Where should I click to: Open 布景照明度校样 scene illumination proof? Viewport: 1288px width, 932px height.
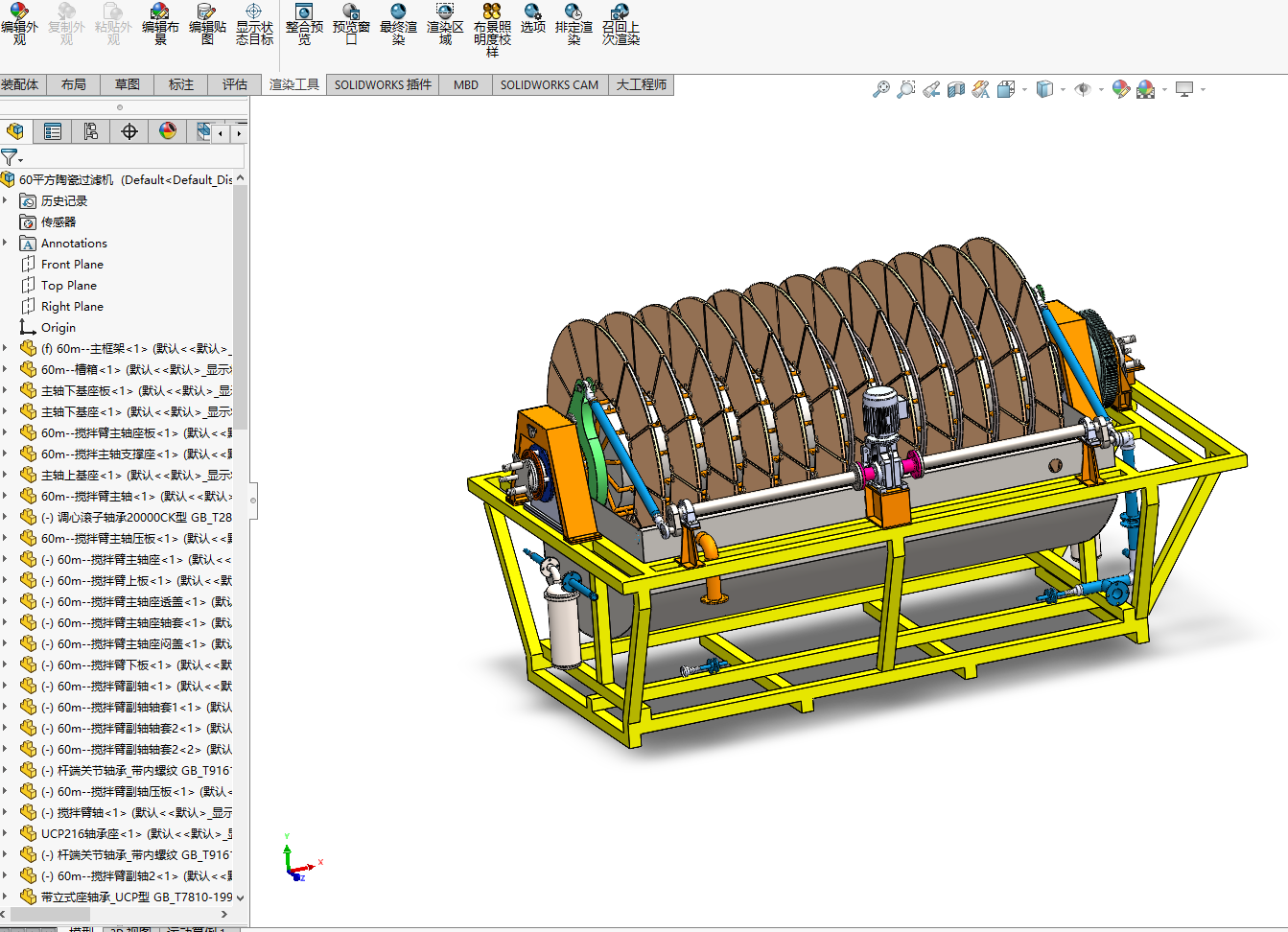pos(492,29)
